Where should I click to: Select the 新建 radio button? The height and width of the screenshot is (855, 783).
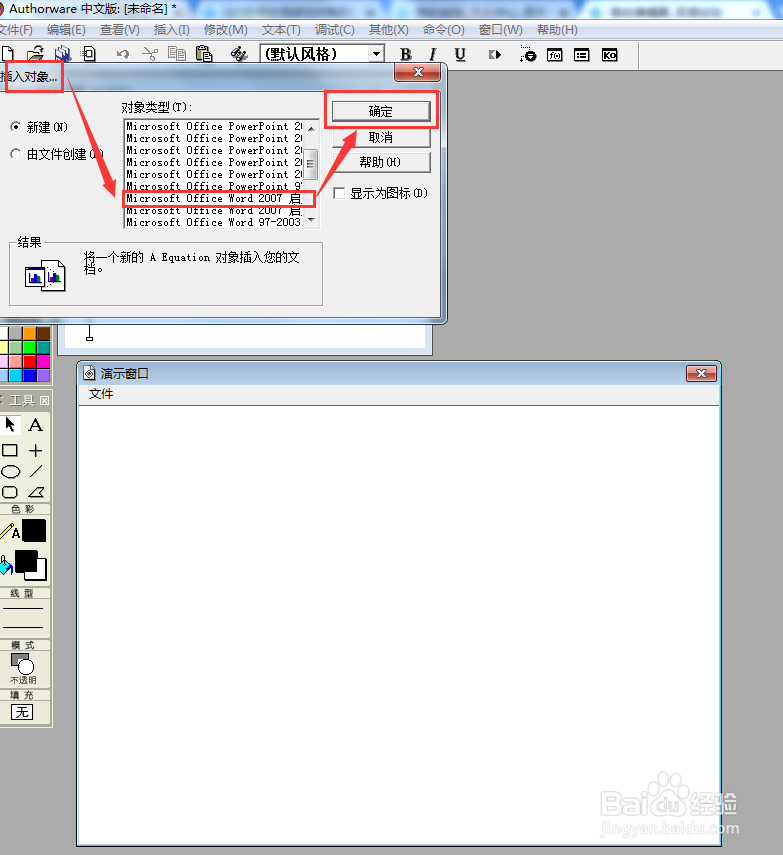(16, 127)
